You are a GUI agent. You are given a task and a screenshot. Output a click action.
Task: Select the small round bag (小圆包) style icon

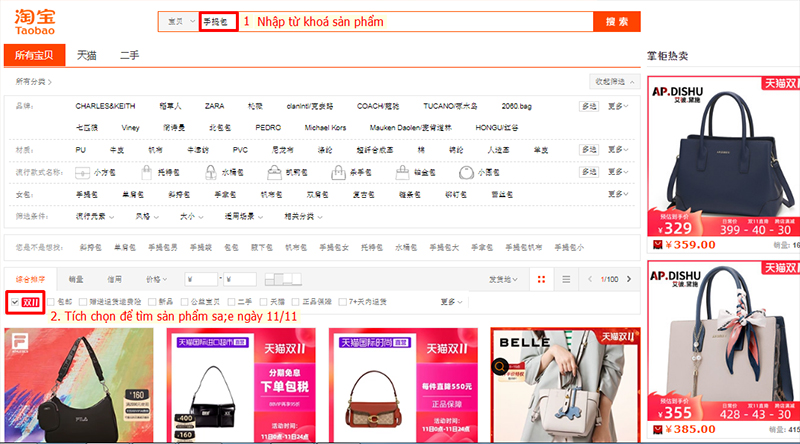coord(466,172)
